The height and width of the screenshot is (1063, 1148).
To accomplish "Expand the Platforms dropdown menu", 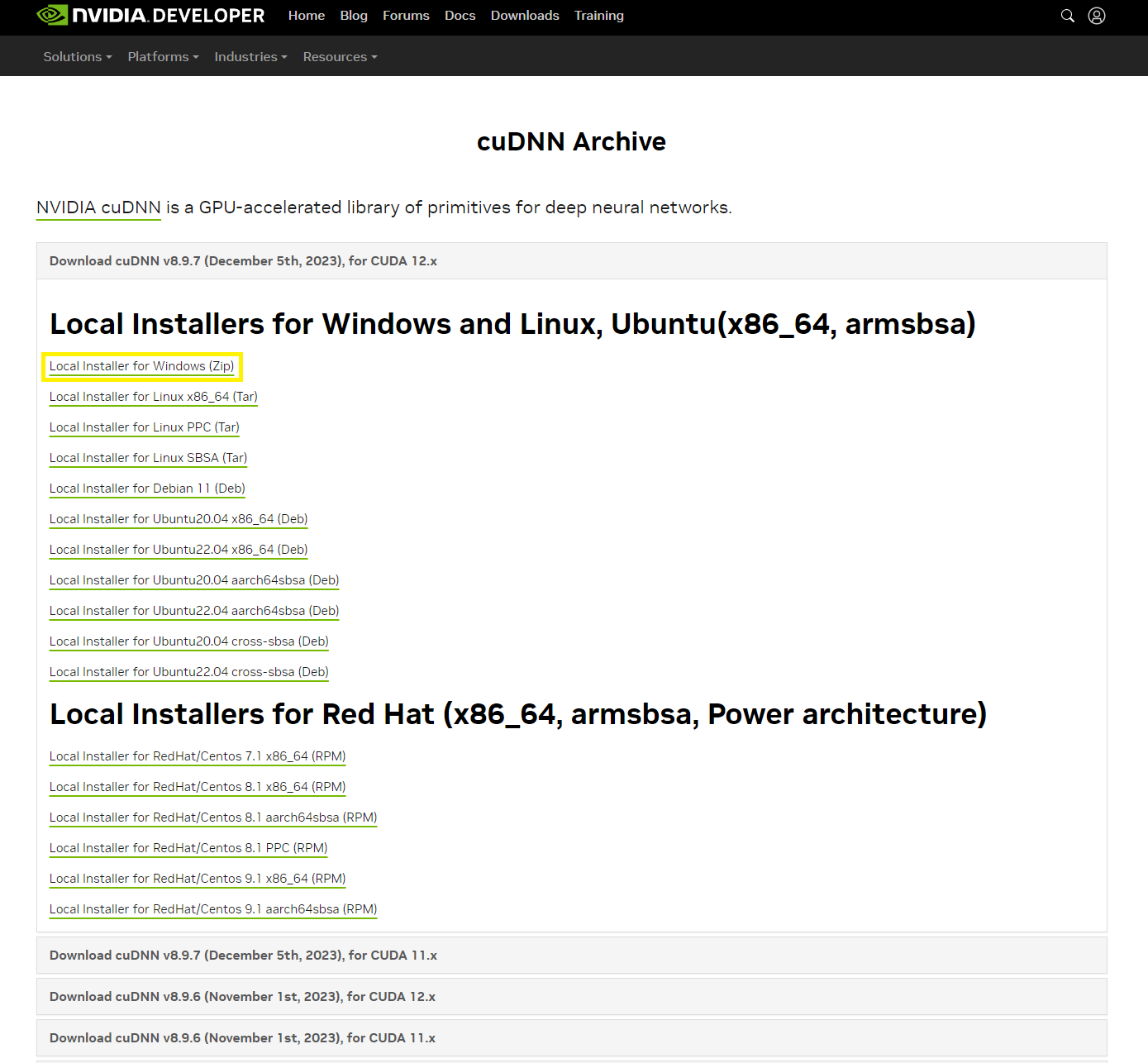I will point(164,57).
